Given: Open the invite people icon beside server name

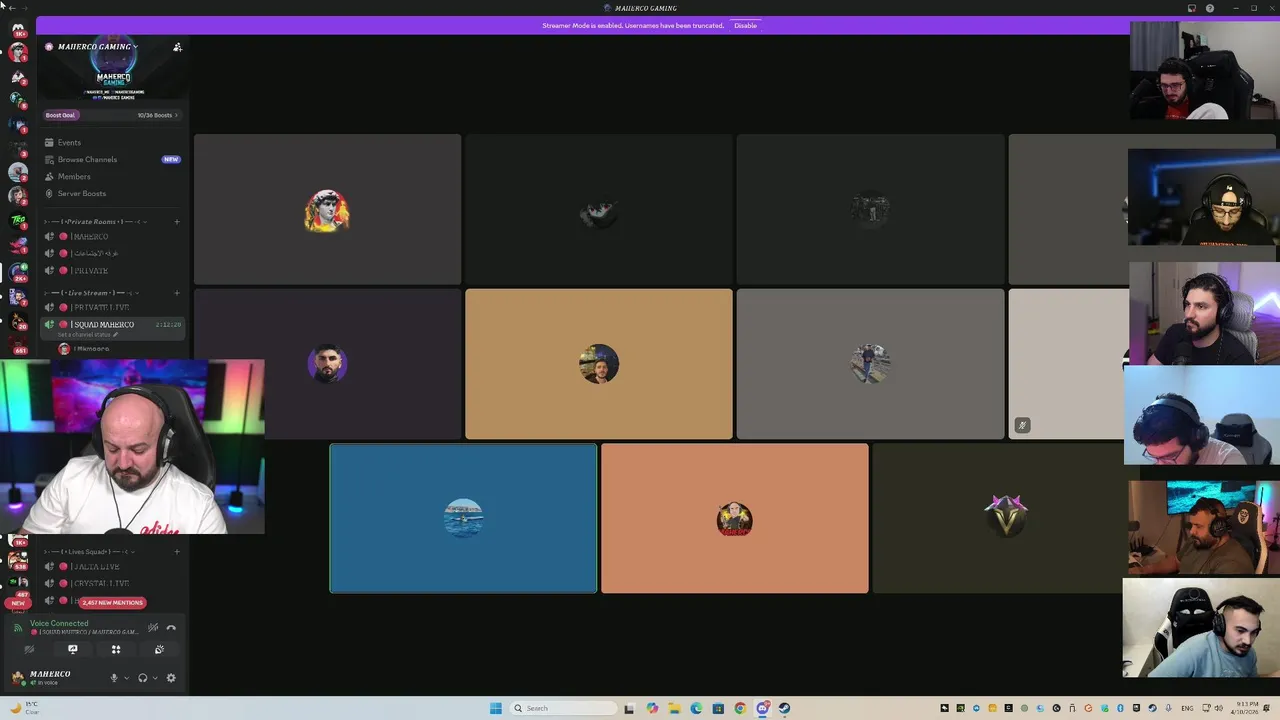Looking at the screenshot, I should coord(177,47).
